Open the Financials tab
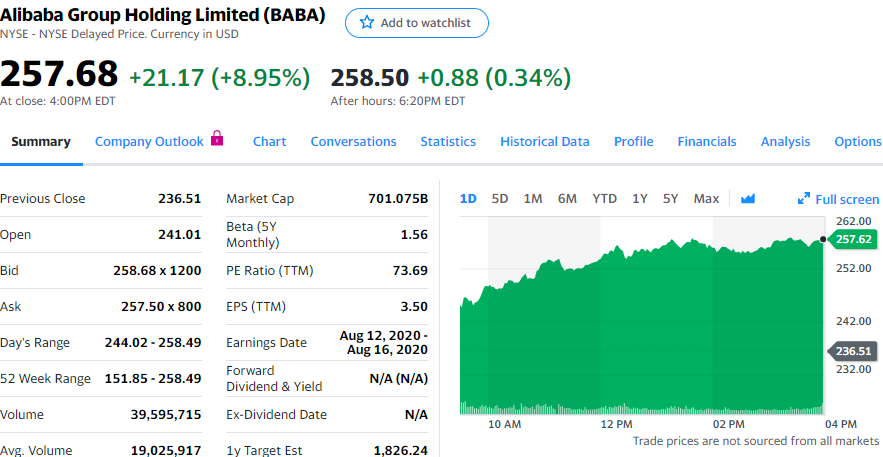The width and height of the screenshot is (883, 457). [x=707, y=142]
